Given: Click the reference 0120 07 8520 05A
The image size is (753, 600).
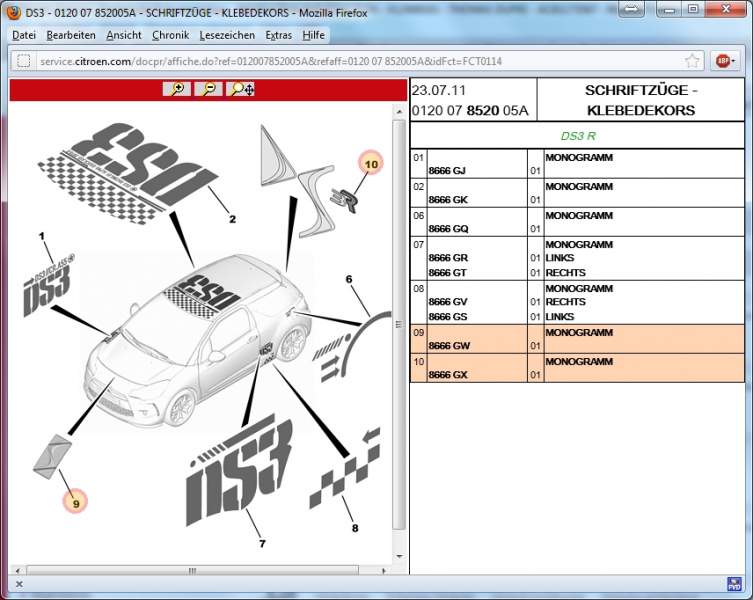Looking at the screenshot, I should (x=470, y=110).
